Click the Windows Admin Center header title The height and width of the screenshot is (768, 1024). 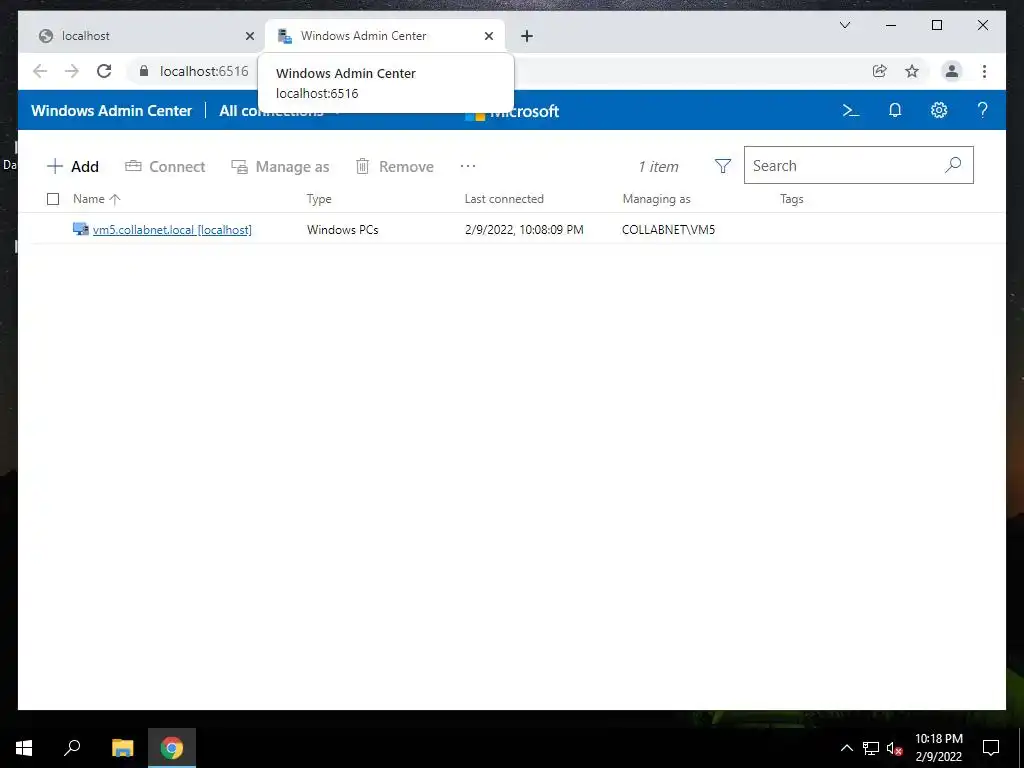coord(112,111)
